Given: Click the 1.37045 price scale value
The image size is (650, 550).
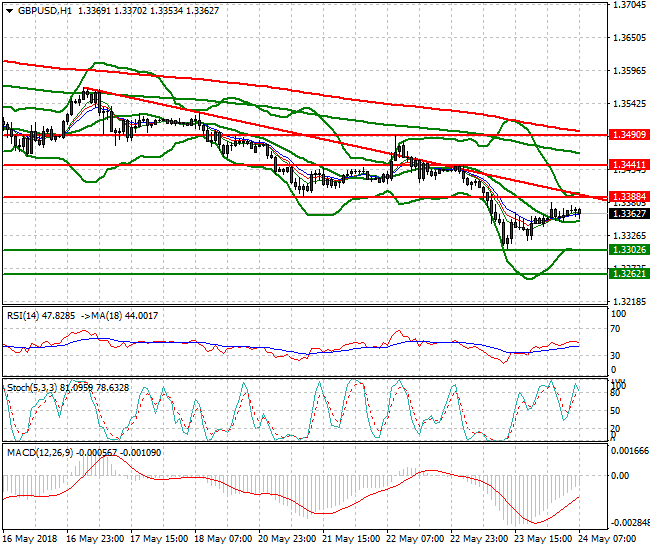Looking at the screenshot, I should click(629, 5).
